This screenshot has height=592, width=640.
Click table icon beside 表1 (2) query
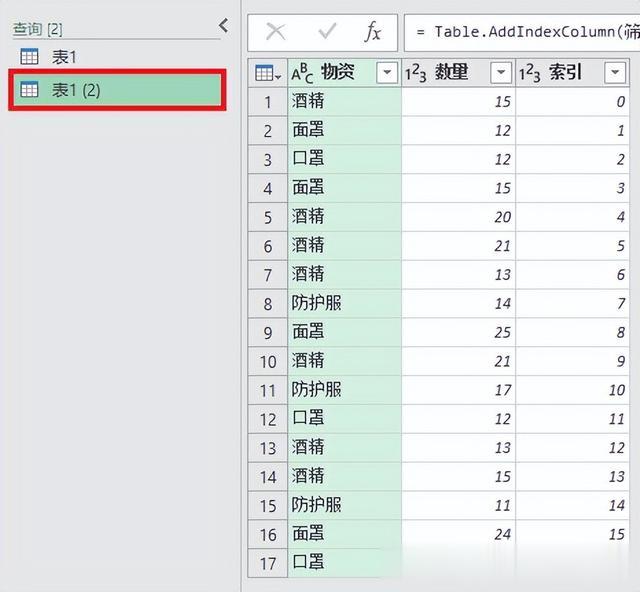point(29,89)
